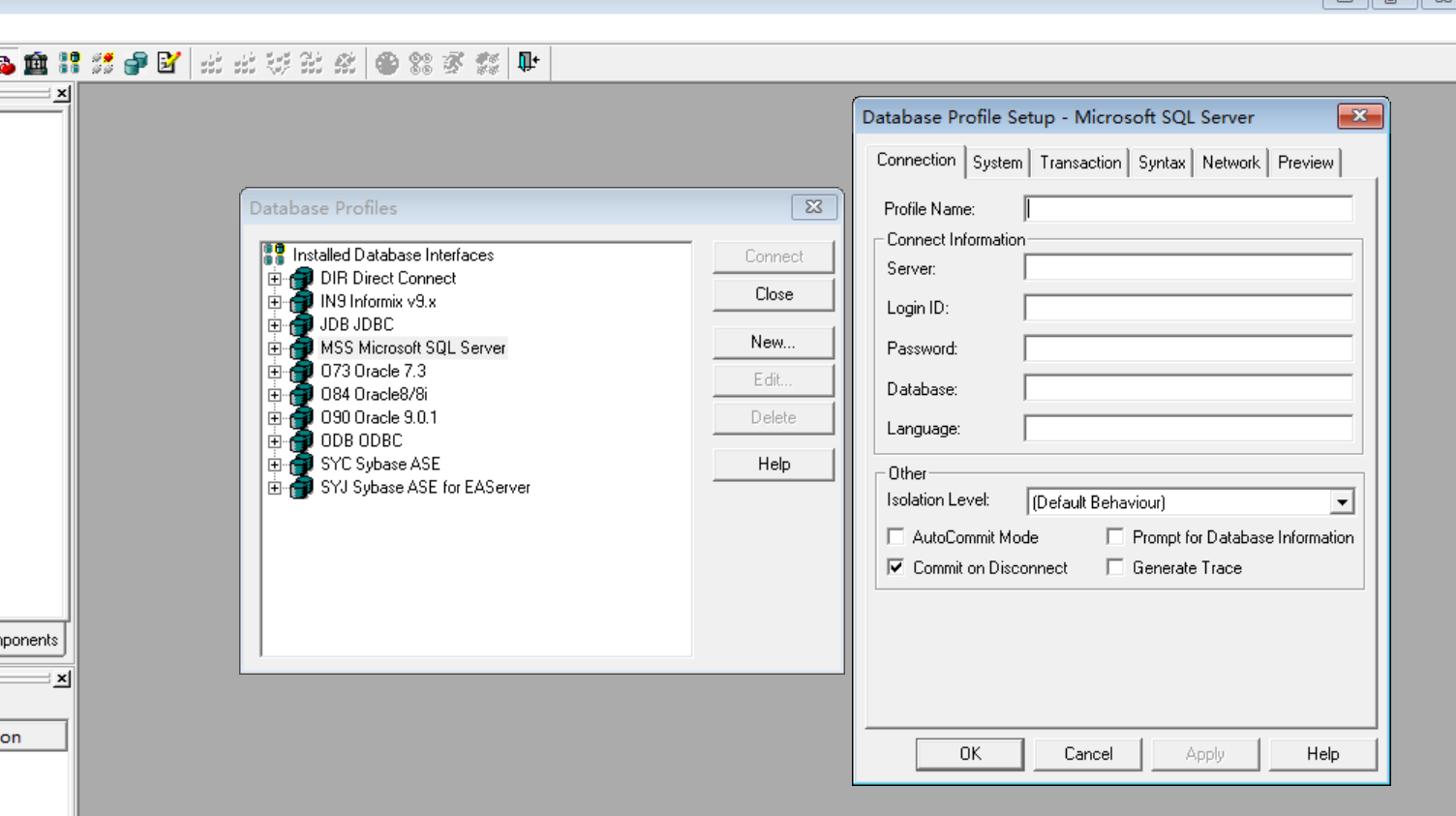Image resolution: width=1456 pixels, height=816 pixels.
Task: Click the apple icon at toolbar far left
Action: 8,63
